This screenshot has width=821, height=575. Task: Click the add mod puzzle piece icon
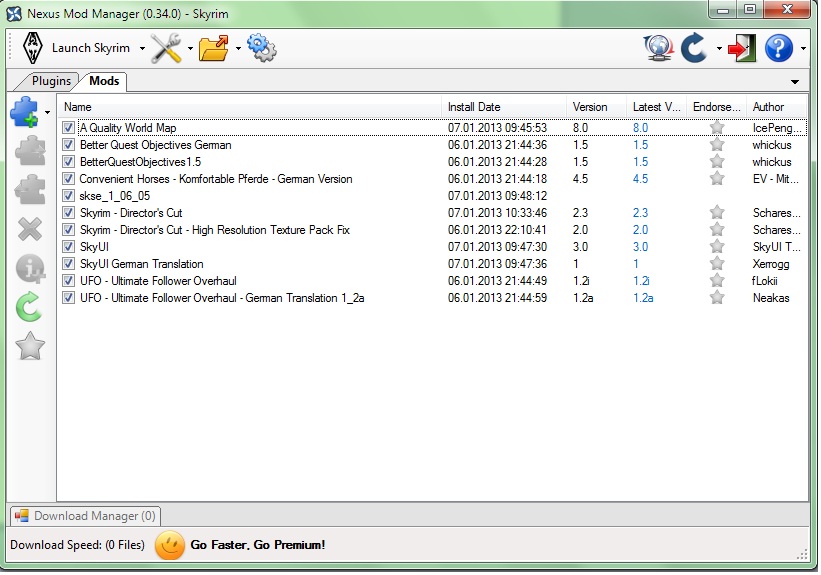click(x=25, y=112)
